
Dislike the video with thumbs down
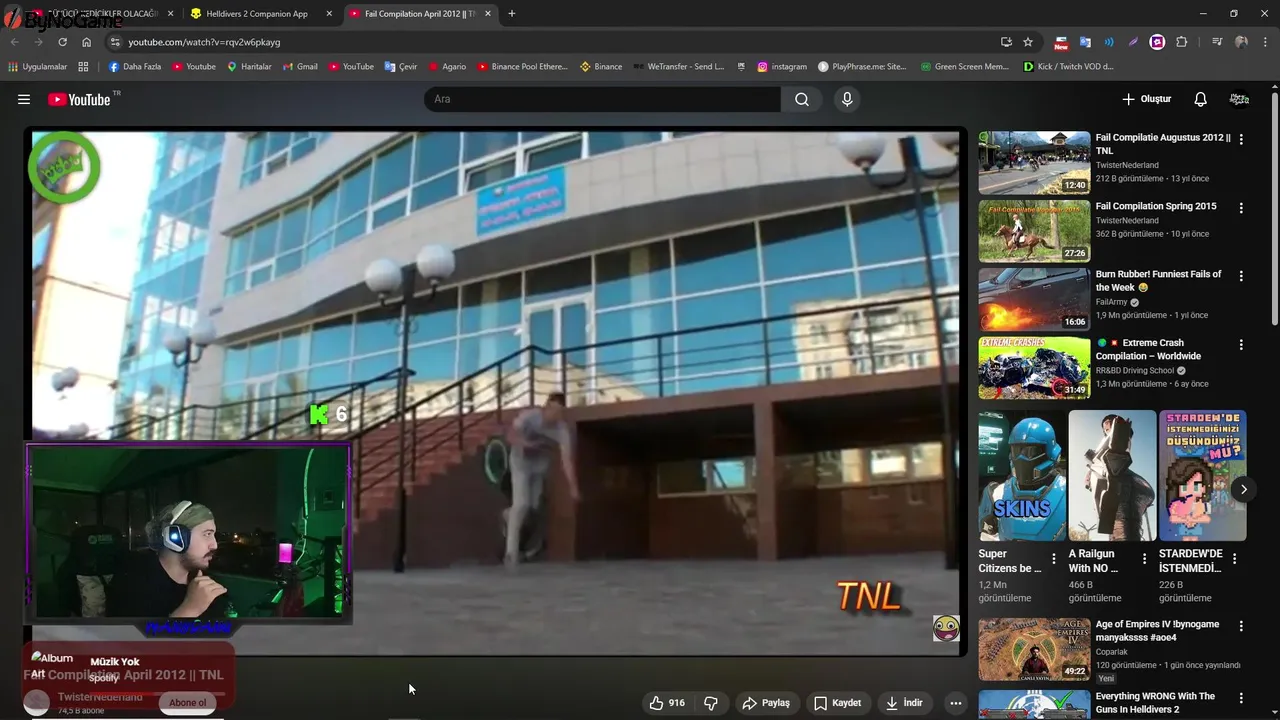(x=711, y=703)
